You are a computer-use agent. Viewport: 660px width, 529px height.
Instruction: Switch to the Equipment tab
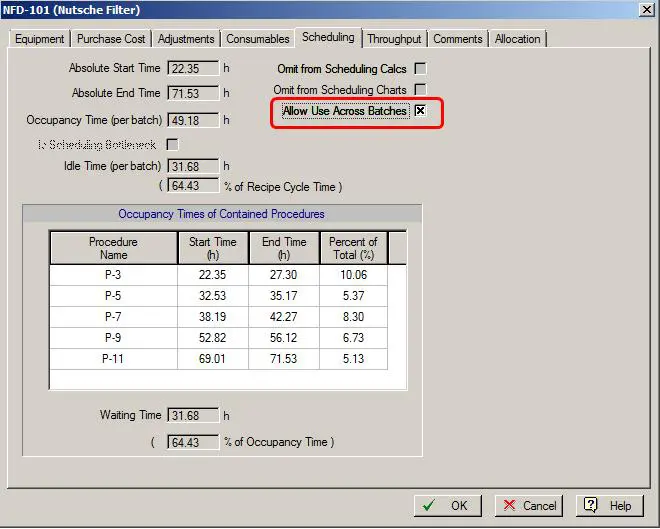pyautogui.click(x=40, y=39)
